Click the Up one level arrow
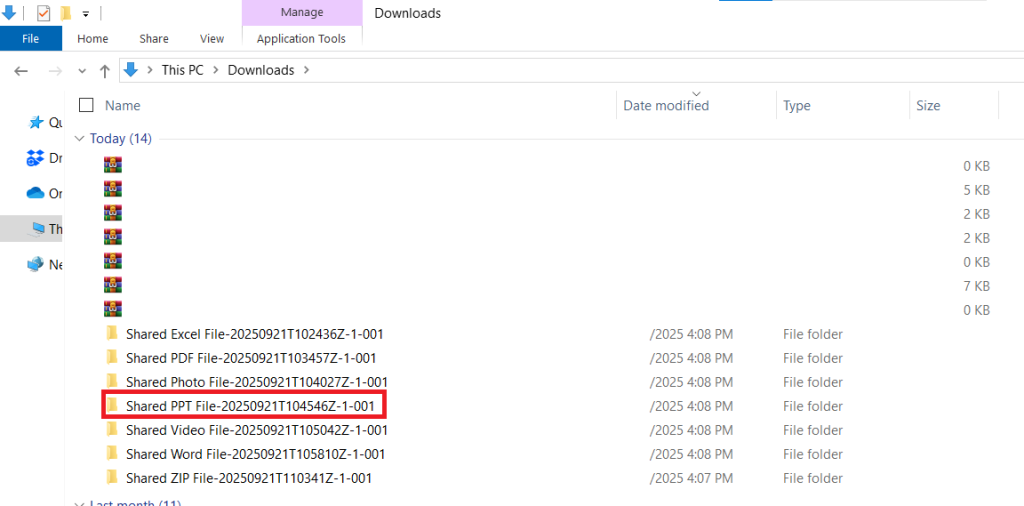The height and width of the screenshot is (506, 1024). [x=105, y=71]
